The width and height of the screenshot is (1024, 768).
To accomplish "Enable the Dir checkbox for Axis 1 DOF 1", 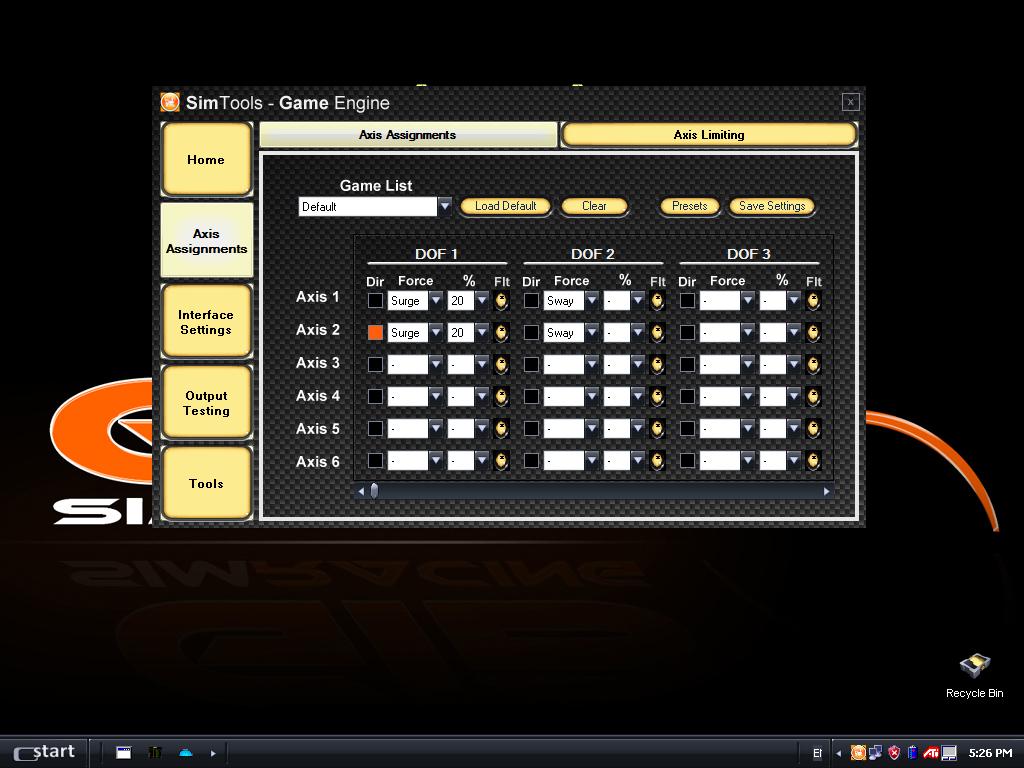I will pos(376,300).
